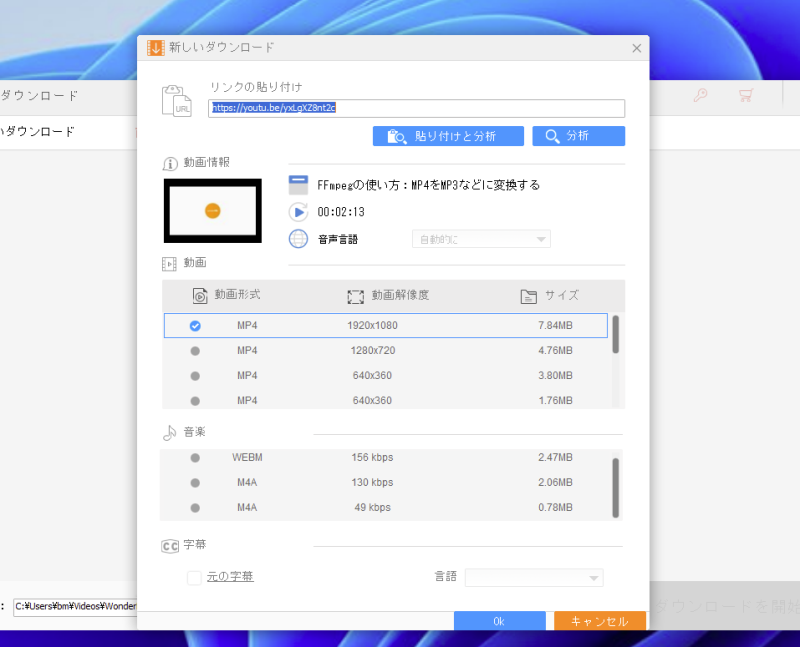Choose the M4A 130 kbps option
Image resolution: width=800 pixels, height=647 pixels.
195,483
